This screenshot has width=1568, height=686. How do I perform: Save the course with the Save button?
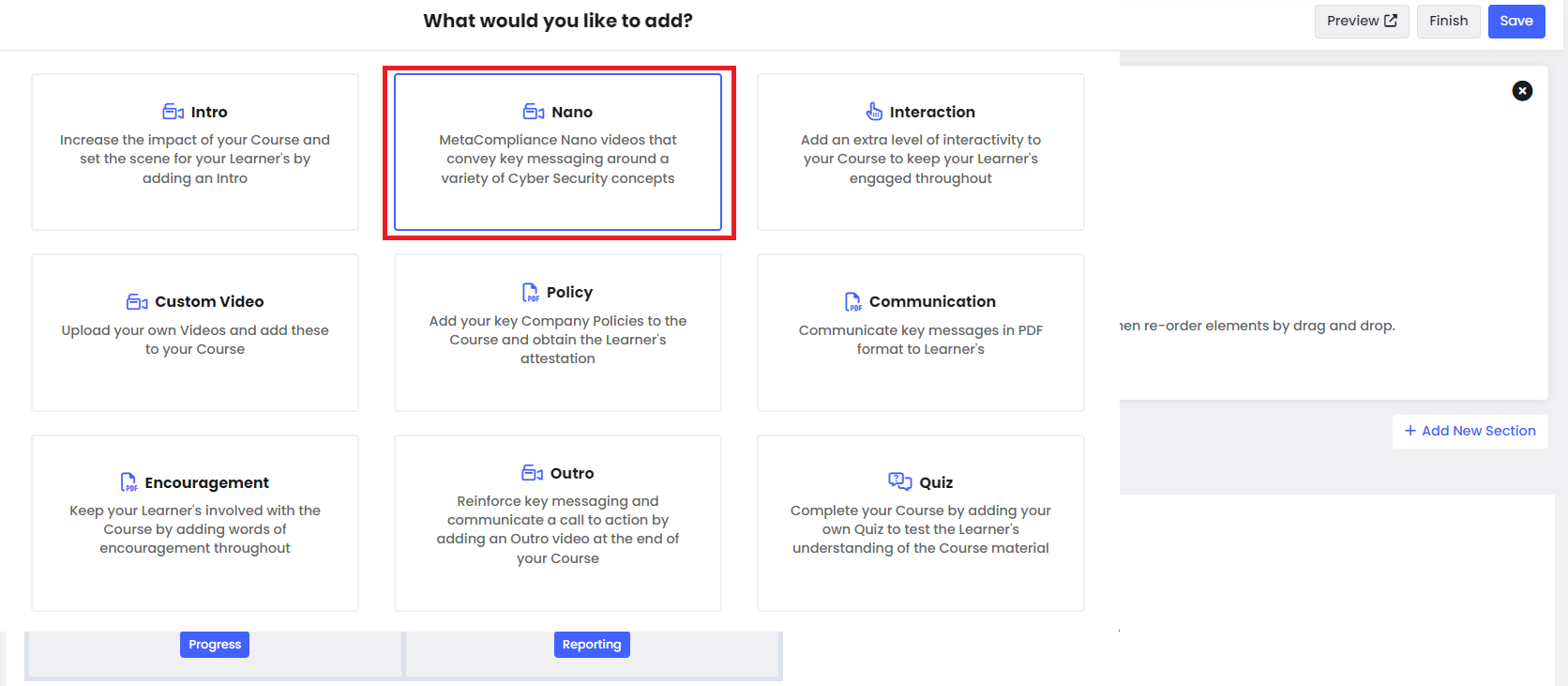[x=1516, y=21]
